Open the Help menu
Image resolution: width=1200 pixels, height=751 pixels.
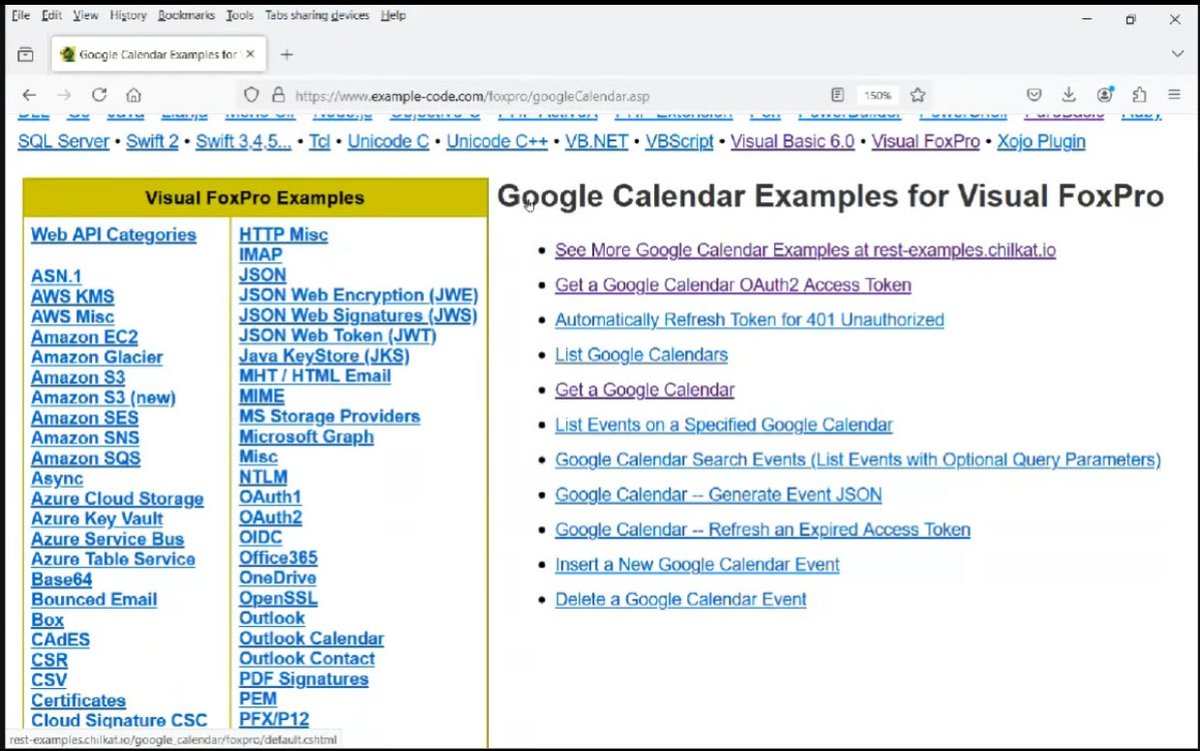tap(394, 15)
